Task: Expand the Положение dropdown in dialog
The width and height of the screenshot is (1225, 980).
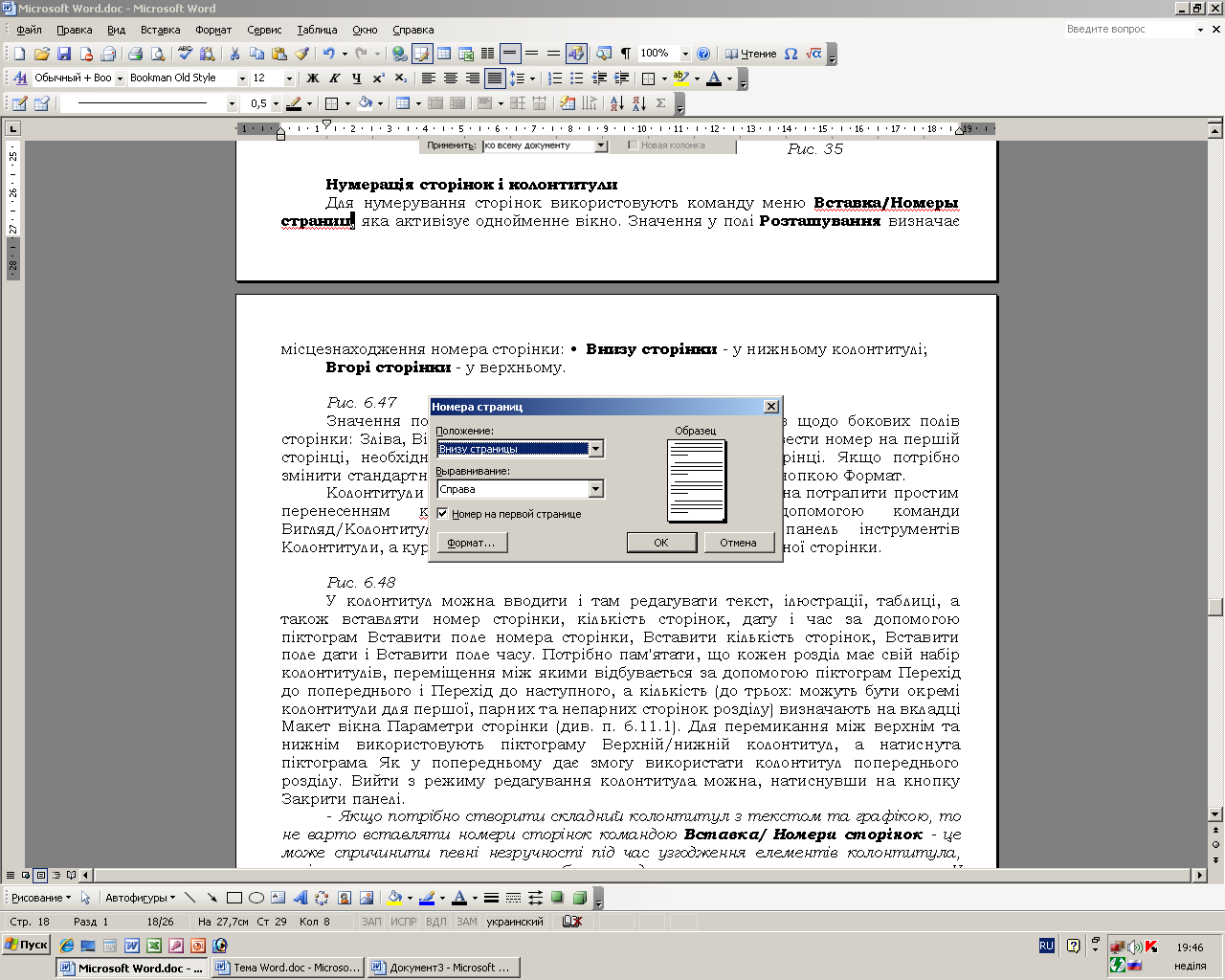Action: pos(596,449)
